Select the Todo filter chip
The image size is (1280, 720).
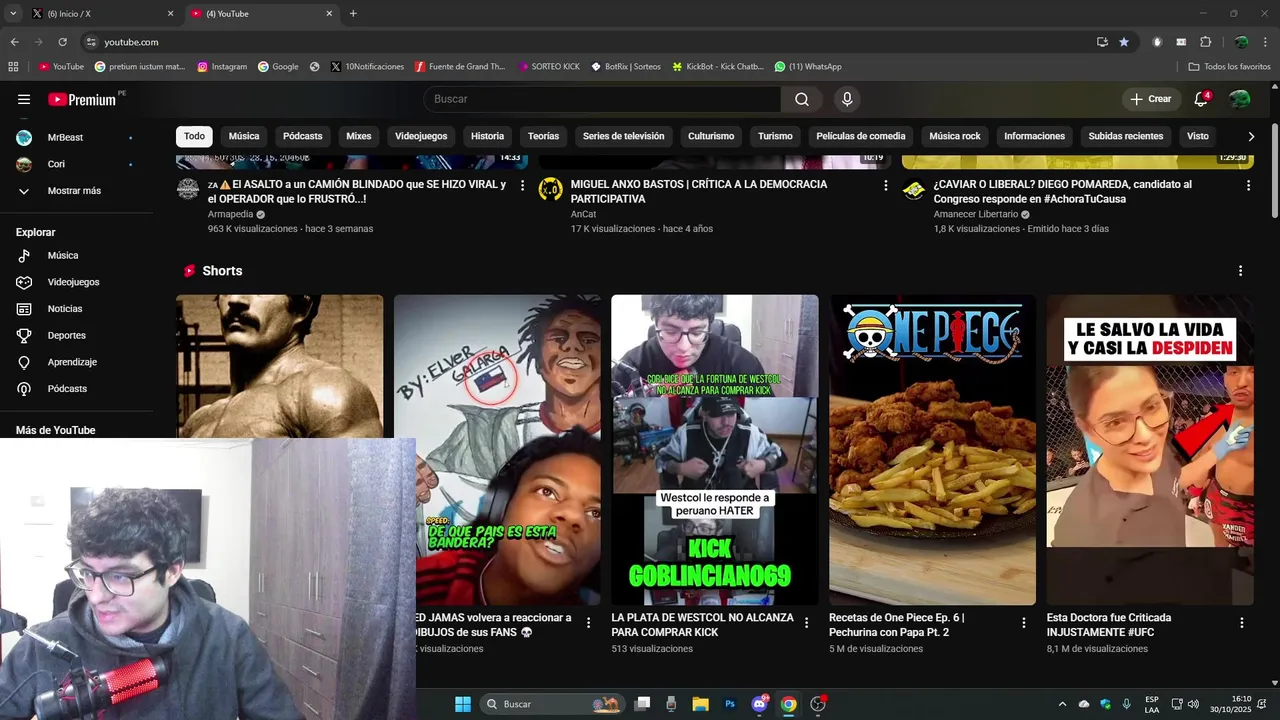(194, 136)
